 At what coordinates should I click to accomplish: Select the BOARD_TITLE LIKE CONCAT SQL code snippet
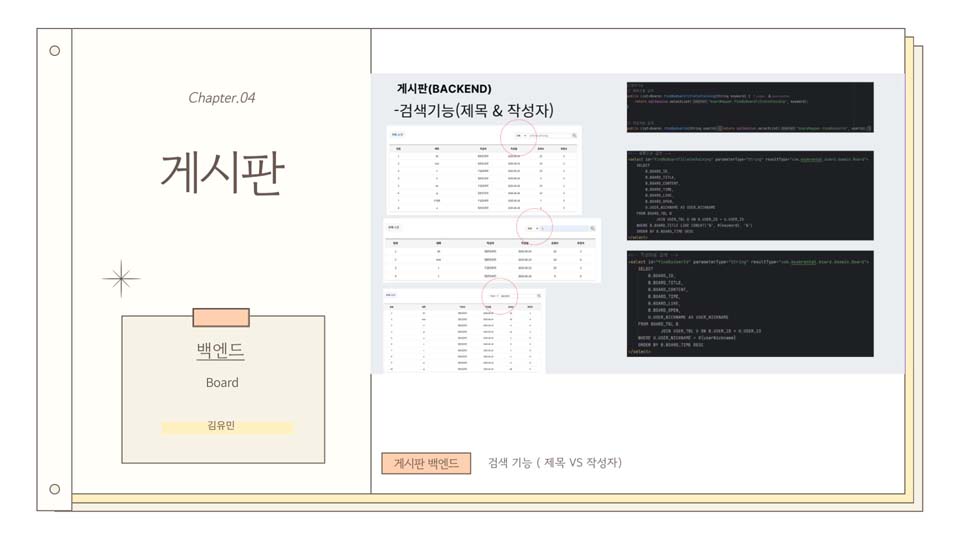pos(750,195)
